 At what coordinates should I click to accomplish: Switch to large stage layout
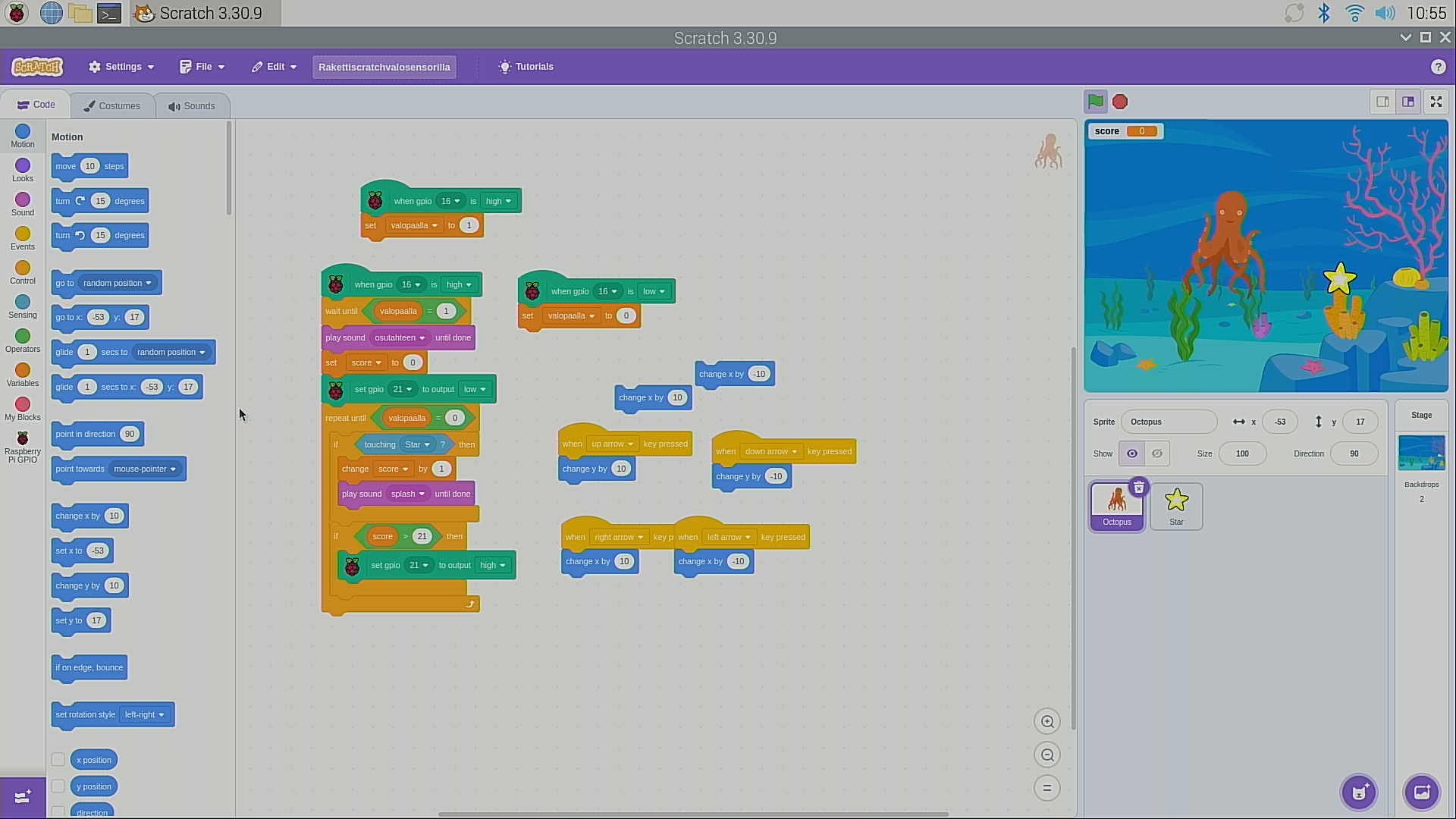[1408, 102]
